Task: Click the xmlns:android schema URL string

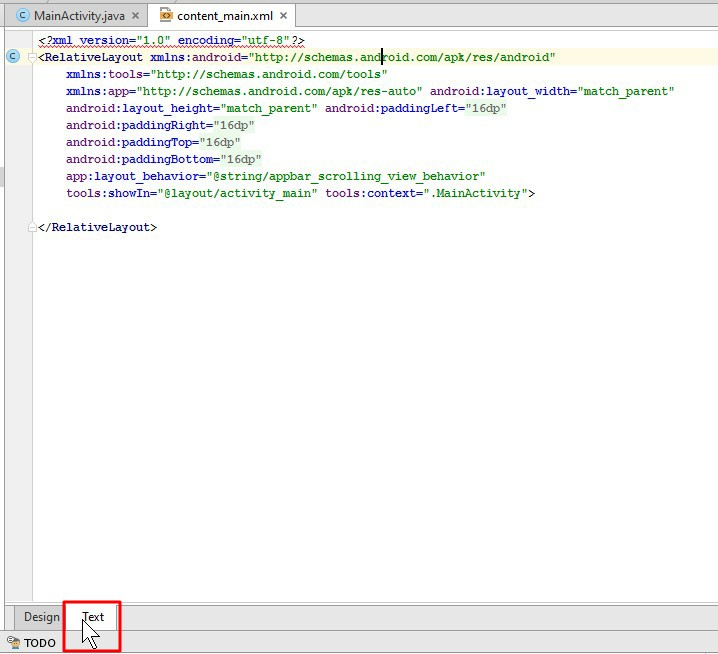Action: 402,57
